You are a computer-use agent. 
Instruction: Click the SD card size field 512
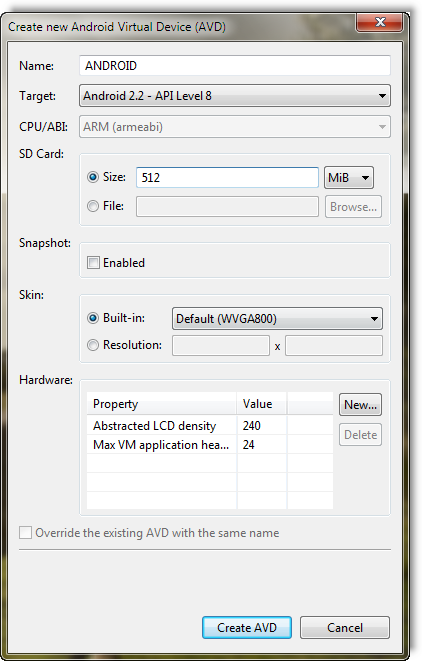pos(227,177)
